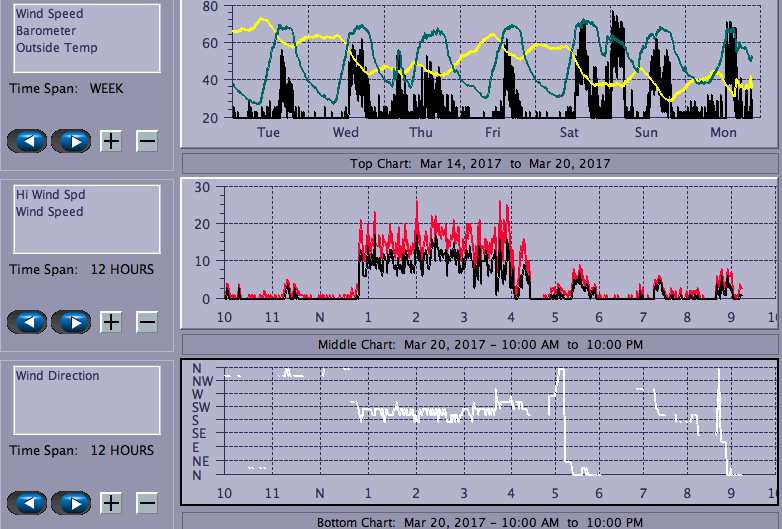The height and width of the screenshot is (529, 782).
Task: Select Hi Wind Spd in the middle list
Action: tap(49, 195)
